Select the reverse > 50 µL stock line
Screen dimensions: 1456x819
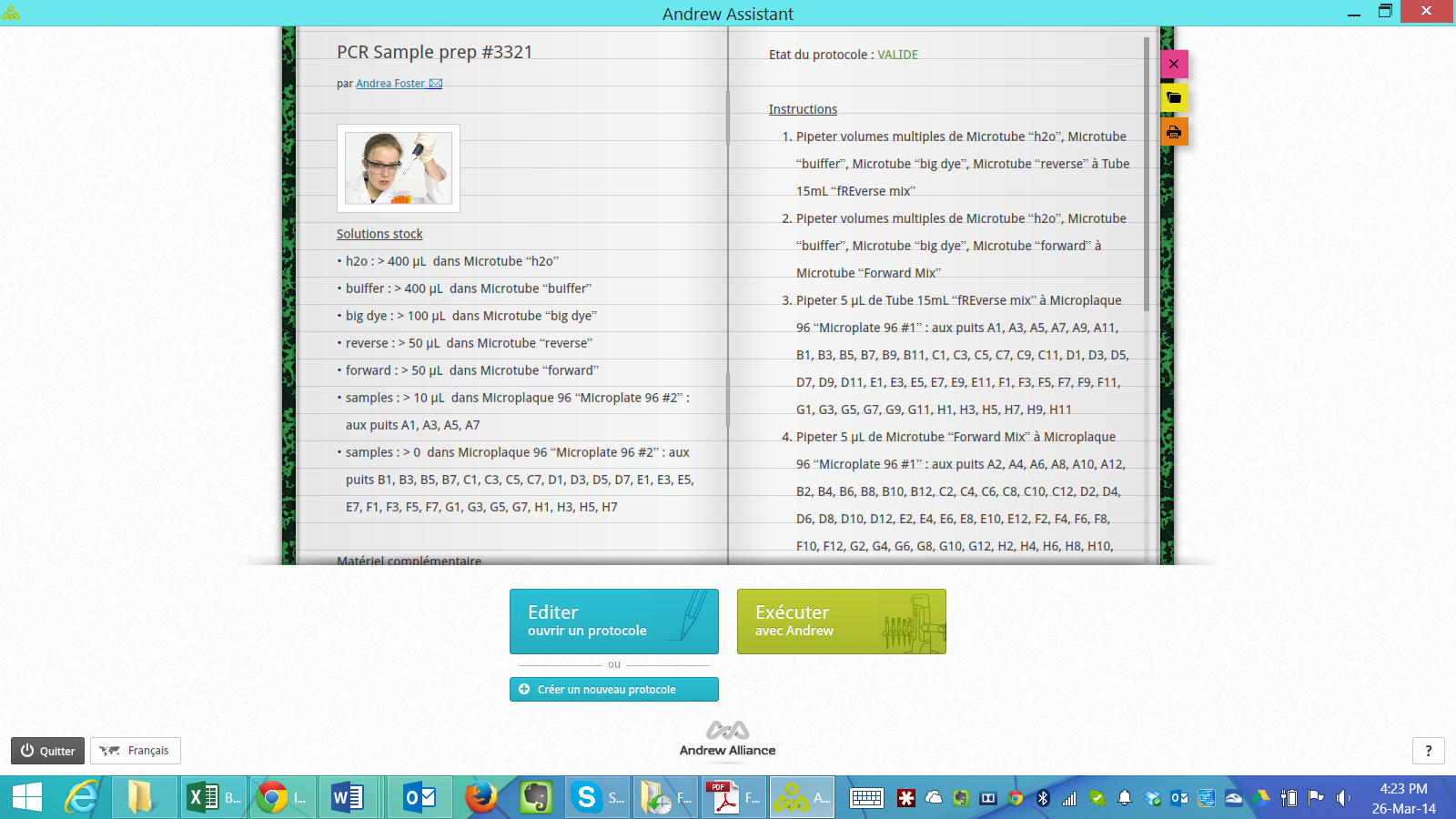(465, 343)
